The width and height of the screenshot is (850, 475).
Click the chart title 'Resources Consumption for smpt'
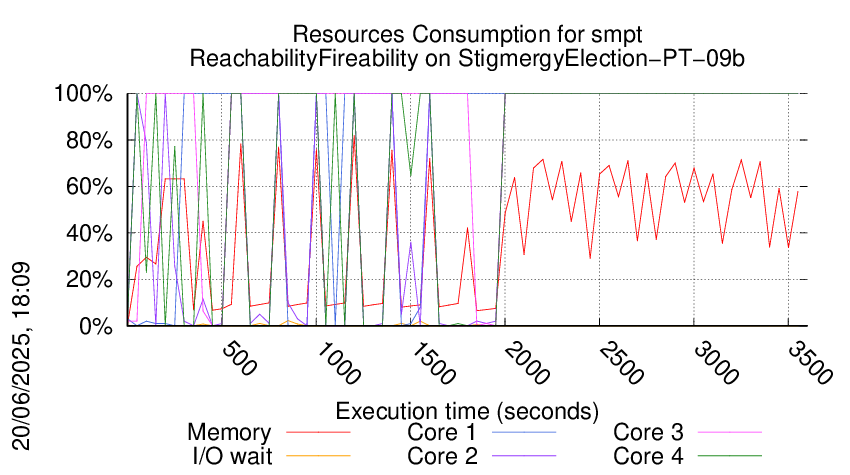(x=467, y=35)
